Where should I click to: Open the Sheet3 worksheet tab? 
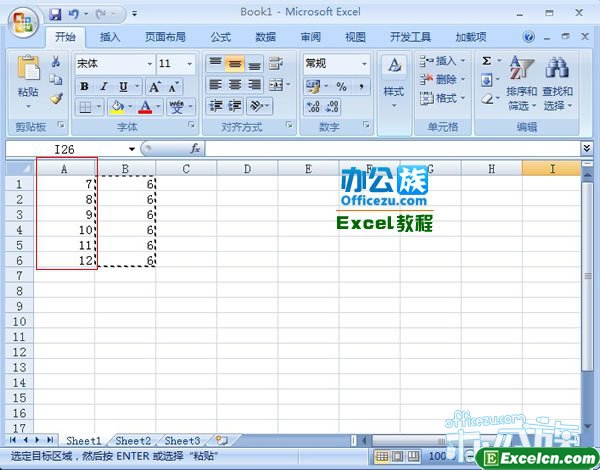(x=182, y=441)
